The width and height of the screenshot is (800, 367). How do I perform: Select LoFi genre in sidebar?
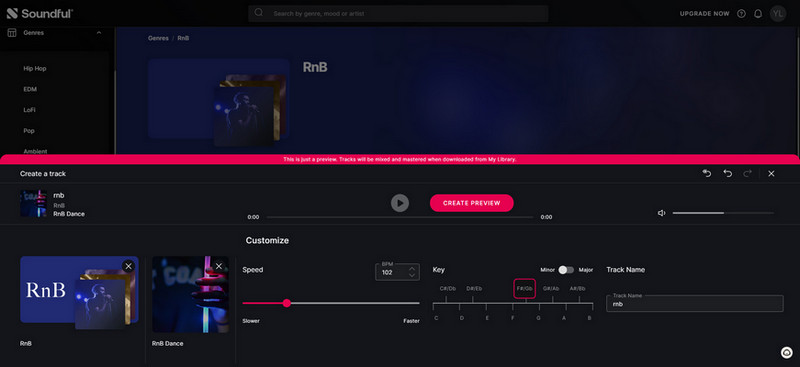(x=29, y=110)
